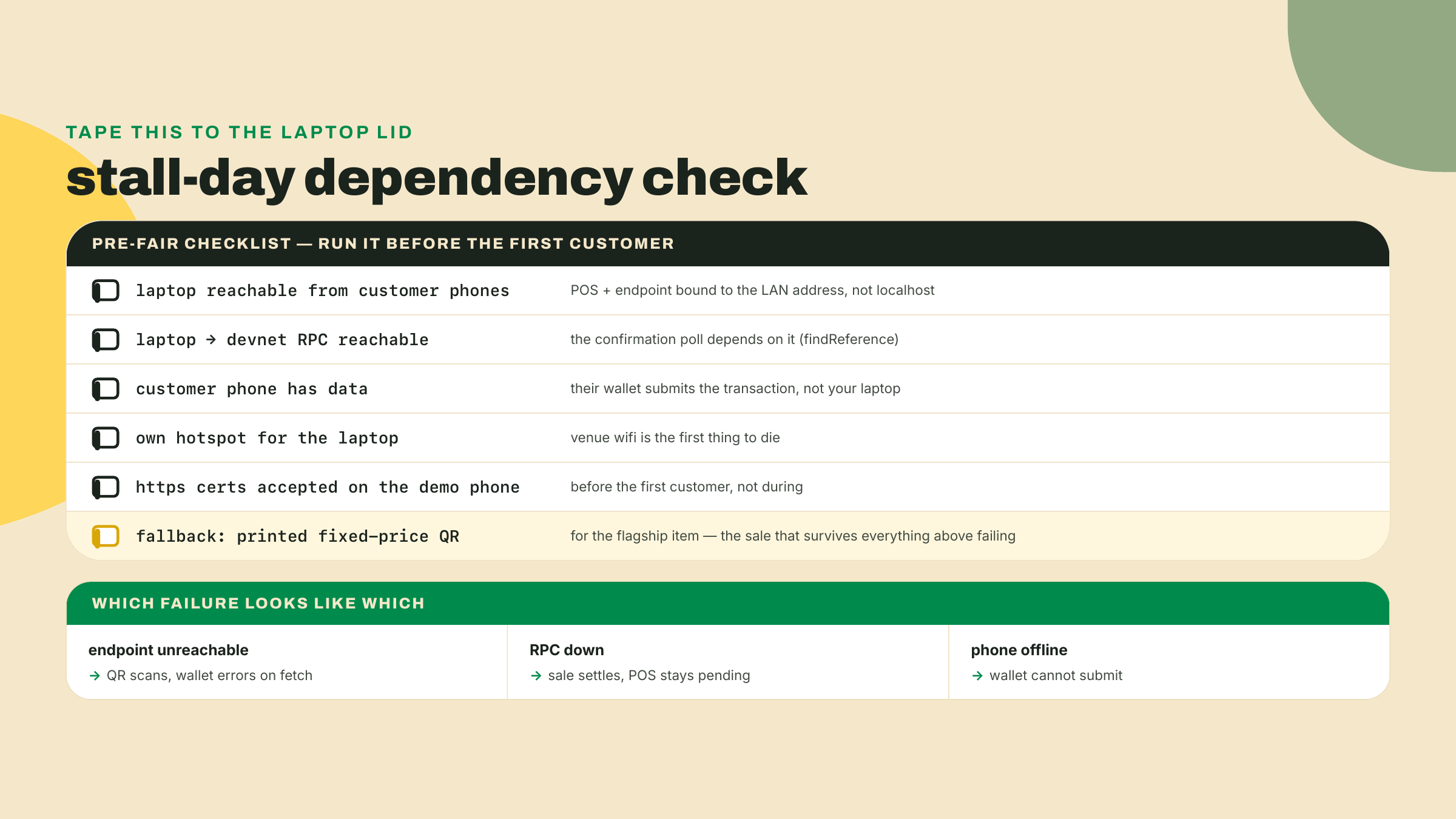1456x819 pixels.
Task: Click the 'WHICH FAILURE LOOKS LIKE WHICH' header
Action: (x=258, y=604)
